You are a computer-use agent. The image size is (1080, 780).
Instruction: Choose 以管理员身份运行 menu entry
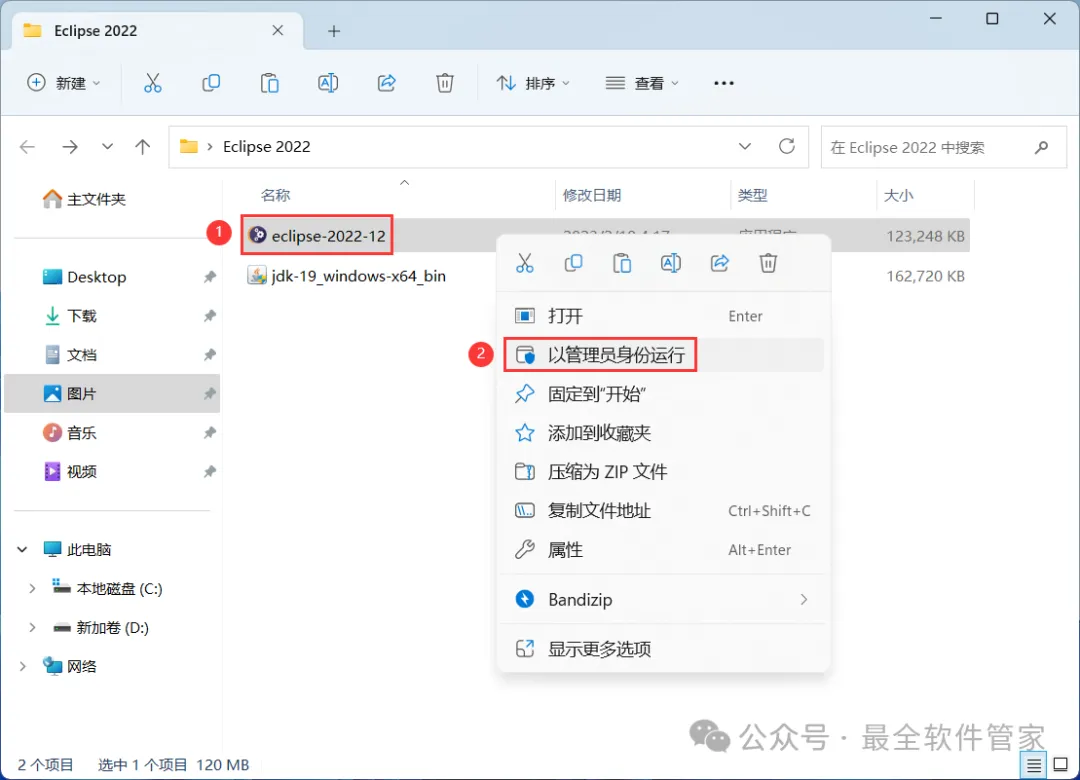click(663, 355)
